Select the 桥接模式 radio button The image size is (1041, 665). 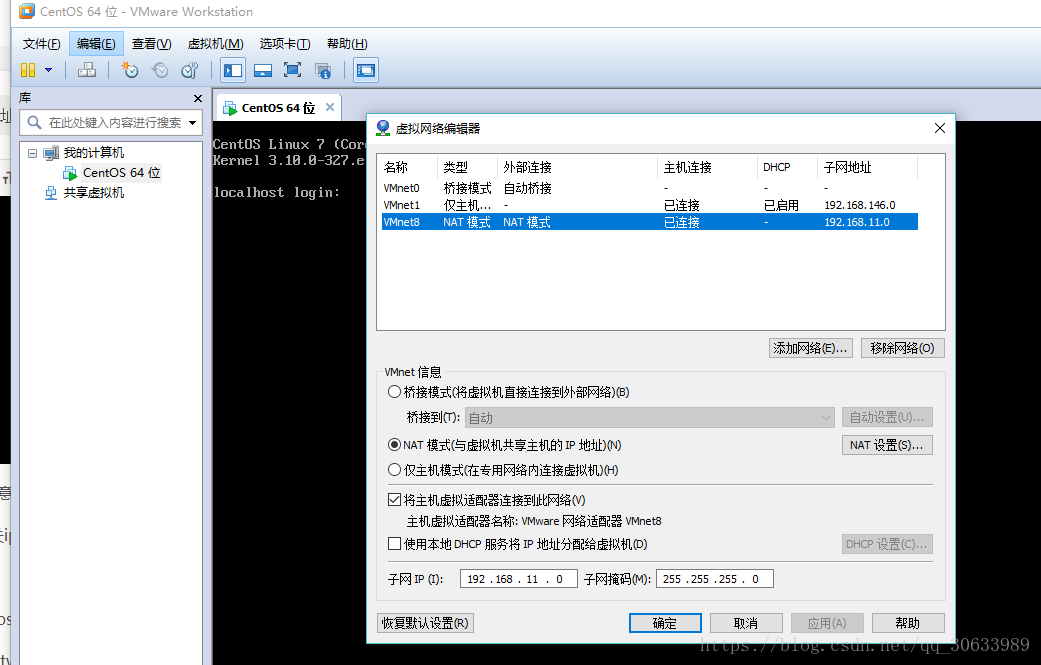point(394,392)
